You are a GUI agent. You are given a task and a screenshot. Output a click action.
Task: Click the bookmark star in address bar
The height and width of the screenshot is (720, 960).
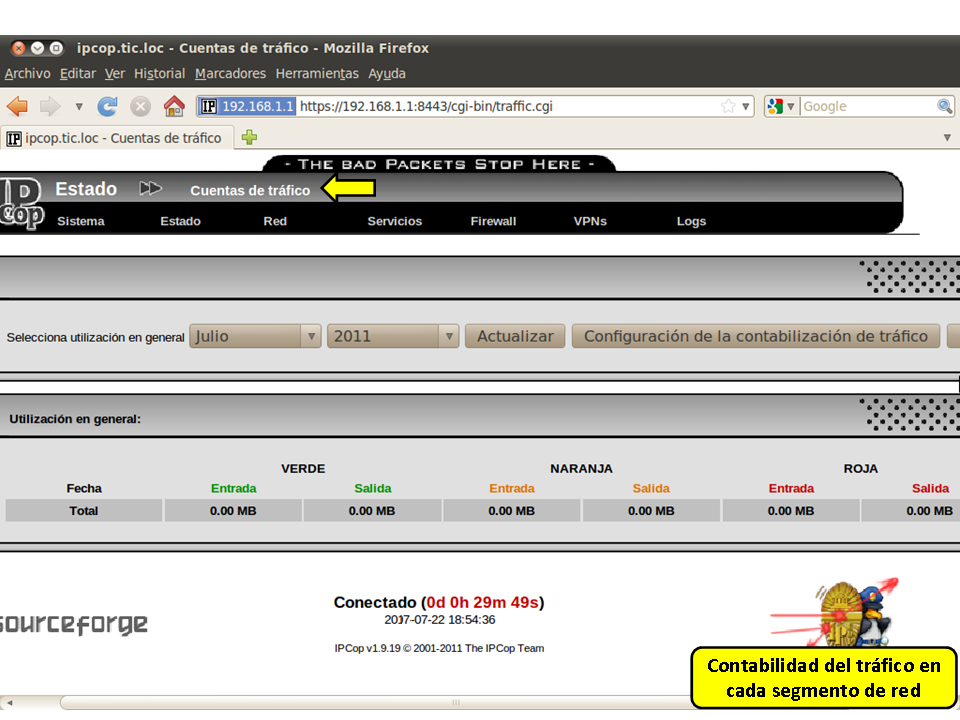click(728, 106)
